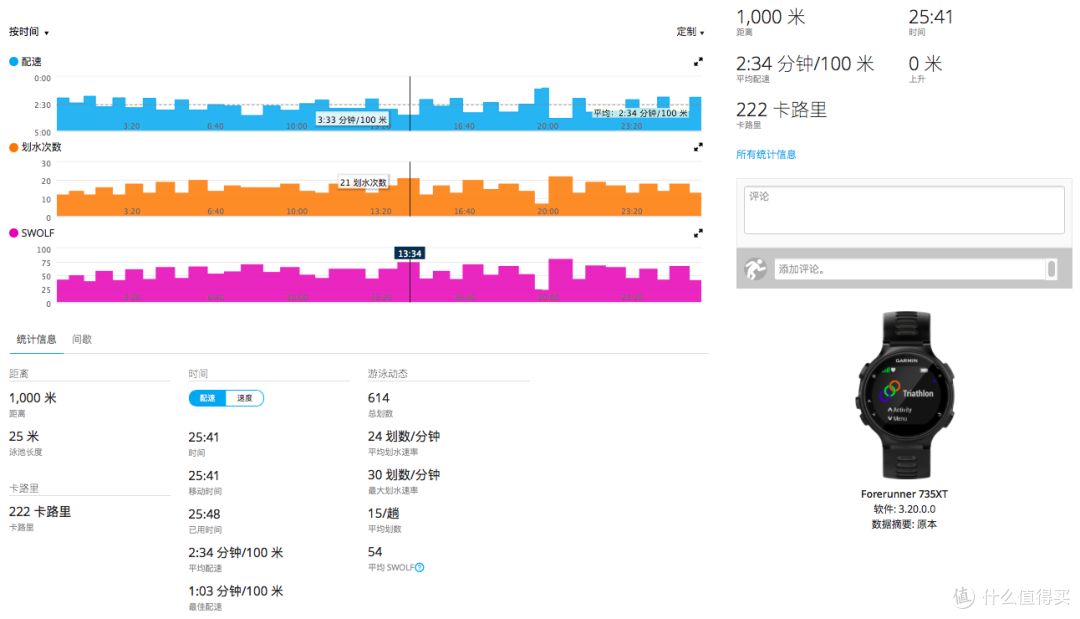Select the 配速 pace toggle option
1080x619 pixels.
pyautogui.click(x=207, y=398)
